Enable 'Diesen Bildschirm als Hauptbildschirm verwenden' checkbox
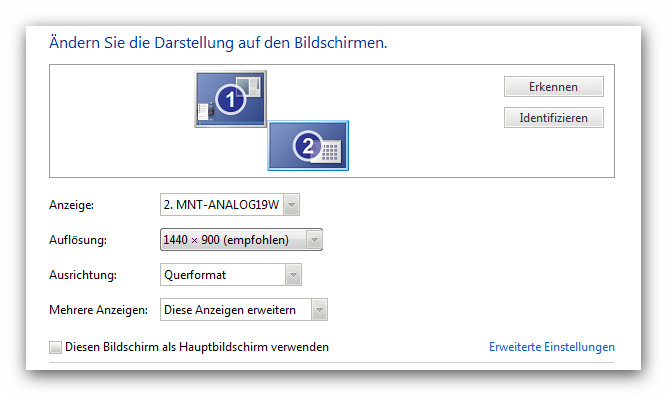667x396 pixels. [55, 347]
